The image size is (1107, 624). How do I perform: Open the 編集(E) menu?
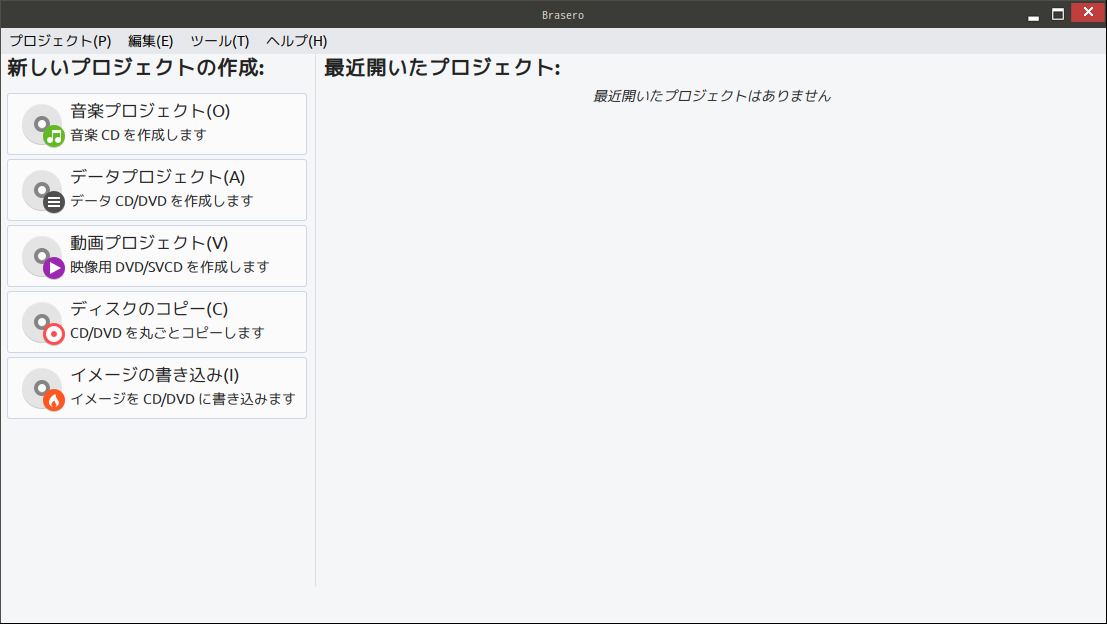tap(150, 41)
